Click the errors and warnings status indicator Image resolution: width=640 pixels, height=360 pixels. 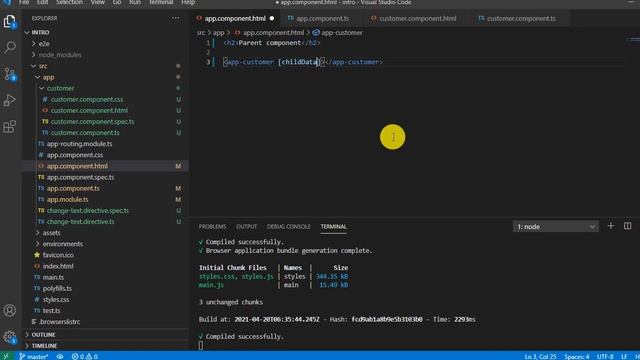click(84, 356)
